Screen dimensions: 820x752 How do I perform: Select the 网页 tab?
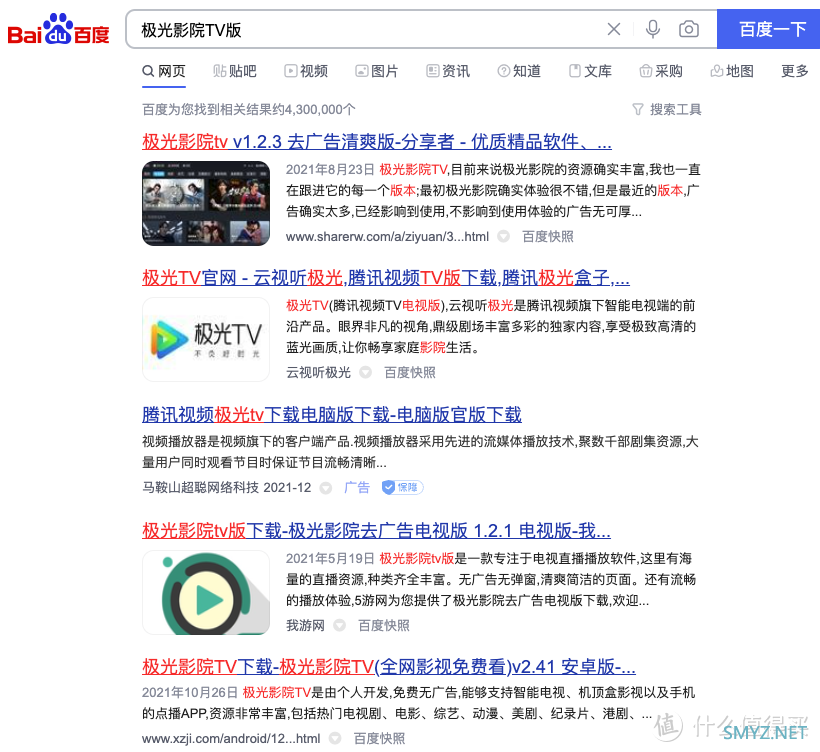[164, 71]
